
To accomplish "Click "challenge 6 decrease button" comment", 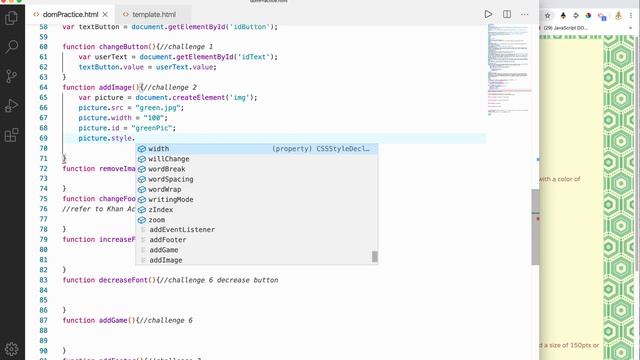I will [219, 280].
